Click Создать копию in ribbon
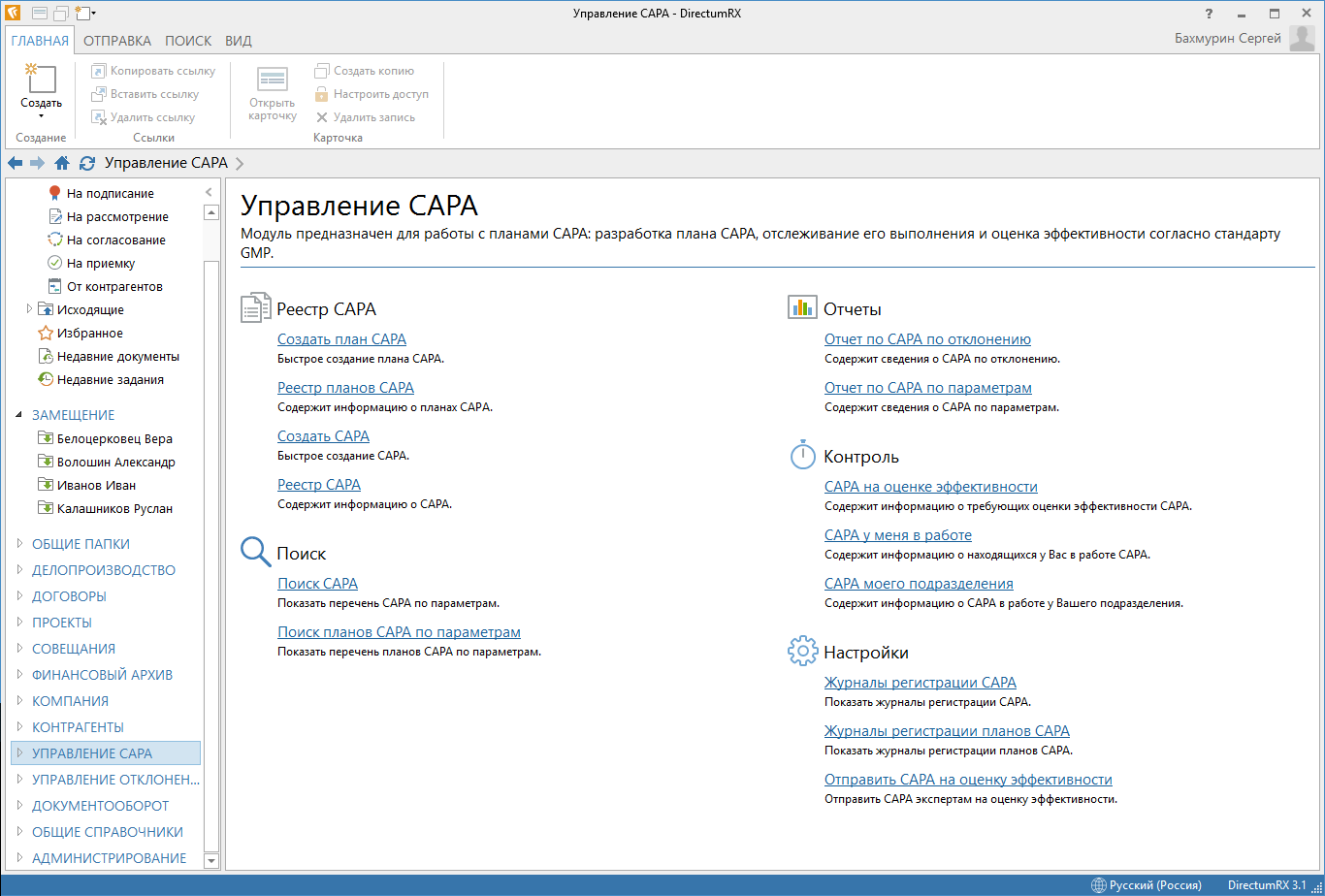The height and width of the screenshot is (896, 1325). coord(364,71)
